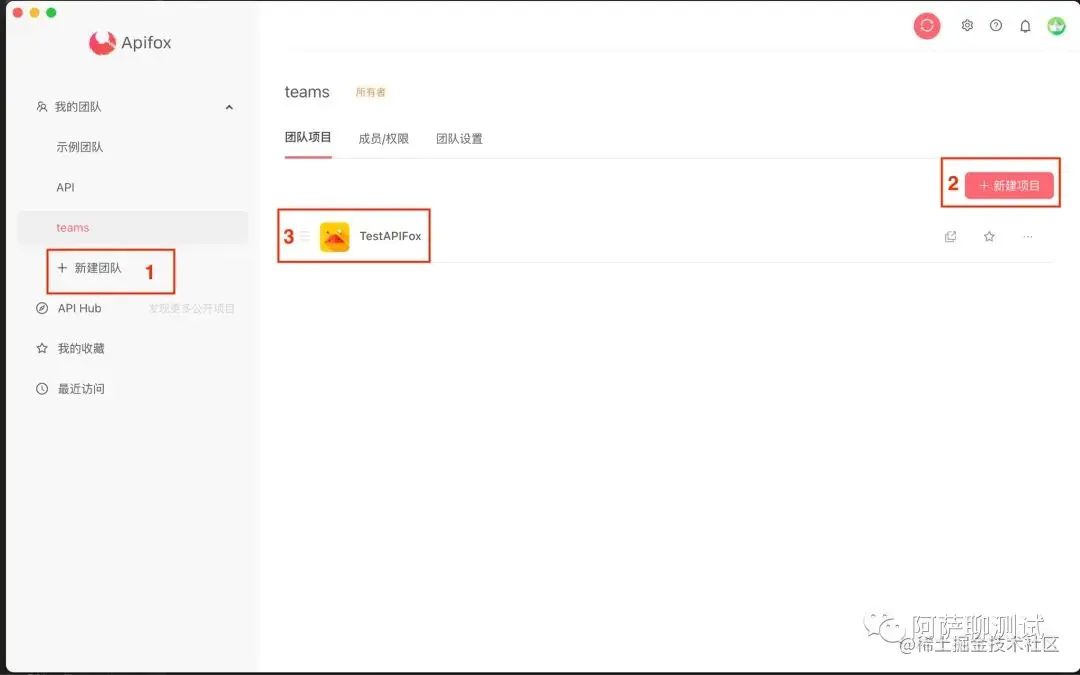The height and width of the screenshot is (675, 1080).
Task: Collapse the 我的团队 section chevron
Action: (x=229, y=106)
